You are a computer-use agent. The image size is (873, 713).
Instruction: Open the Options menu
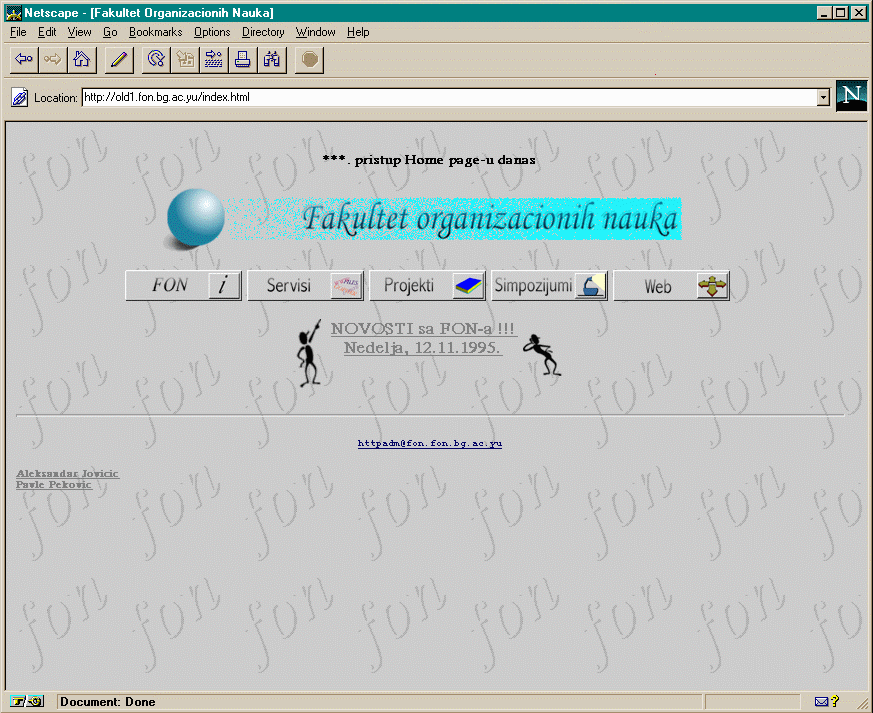click(212, 32)
